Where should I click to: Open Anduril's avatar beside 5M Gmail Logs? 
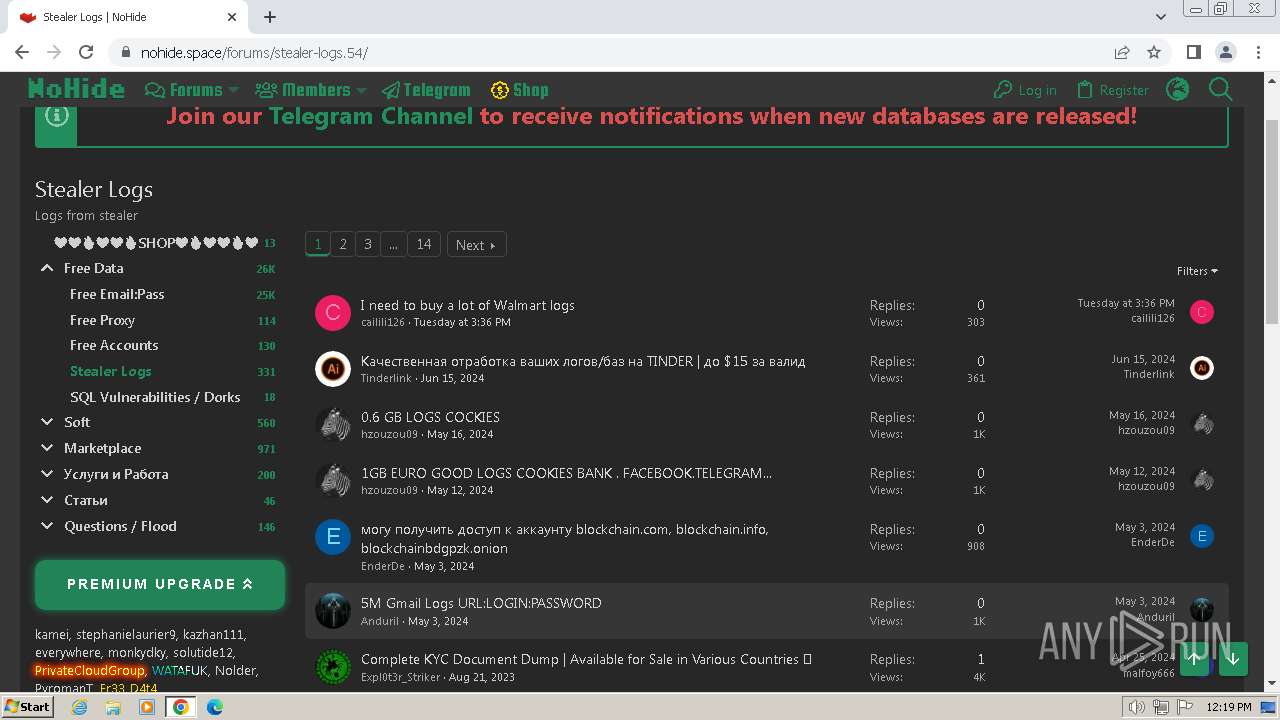click(333, 611)
